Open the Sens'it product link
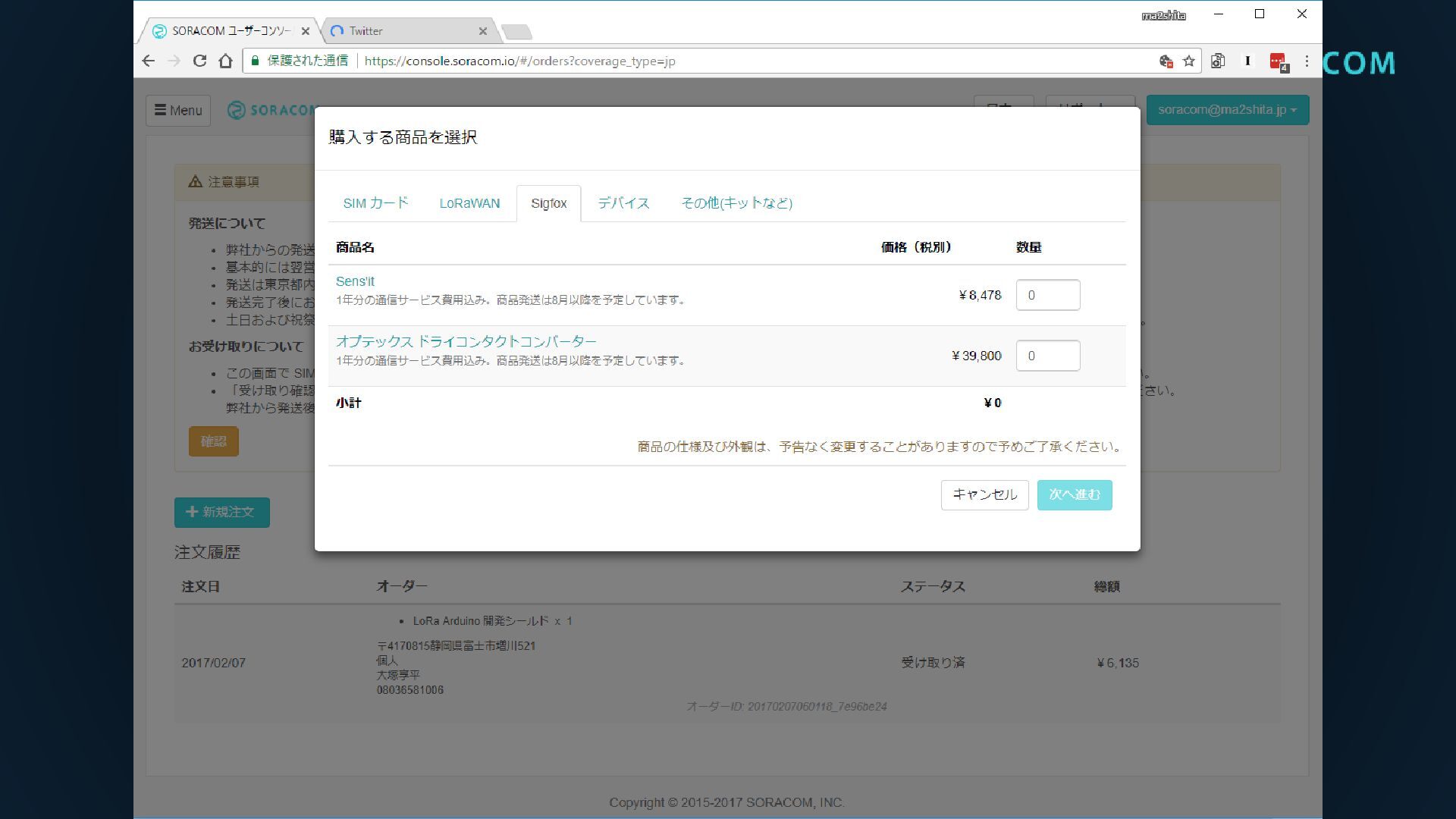The height and width of the screenshot is (819, 1456). click(355, 281)
